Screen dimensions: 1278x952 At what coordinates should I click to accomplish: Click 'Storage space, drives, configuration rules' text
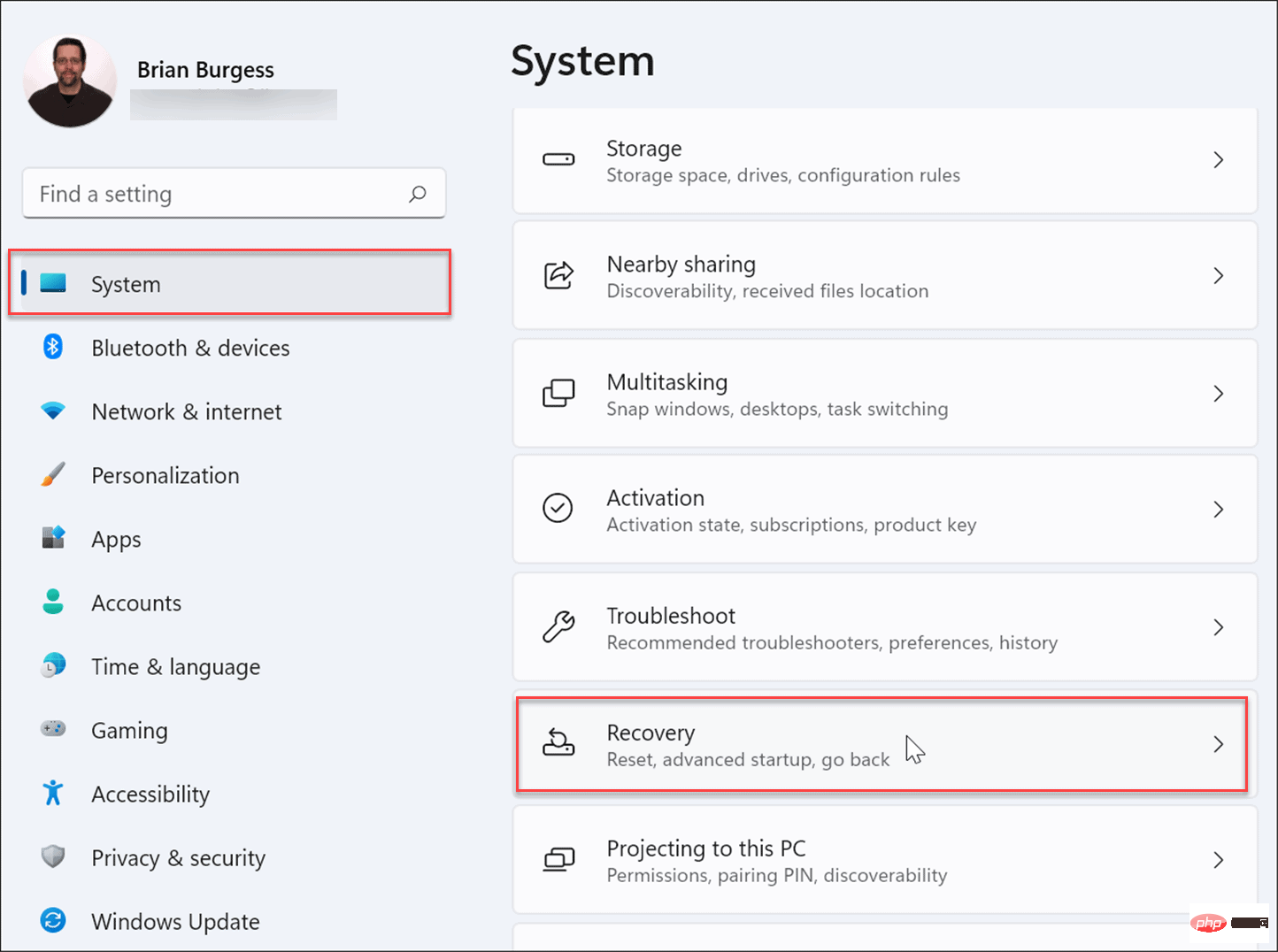(x=783, y=175)
